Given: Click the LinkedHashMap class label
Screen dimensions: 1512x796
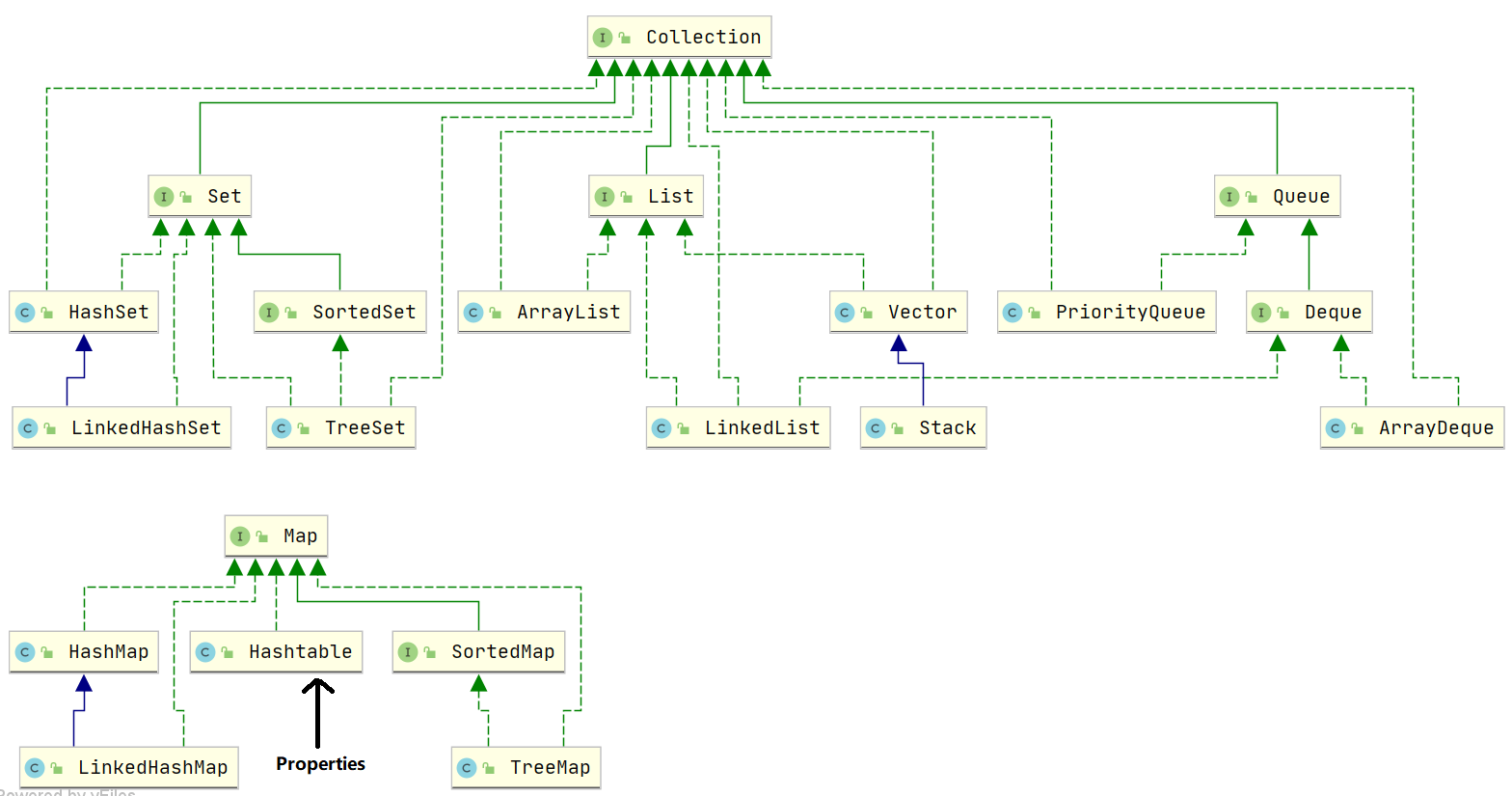Looking at the screenshot, I should click(x=153, y=767).
